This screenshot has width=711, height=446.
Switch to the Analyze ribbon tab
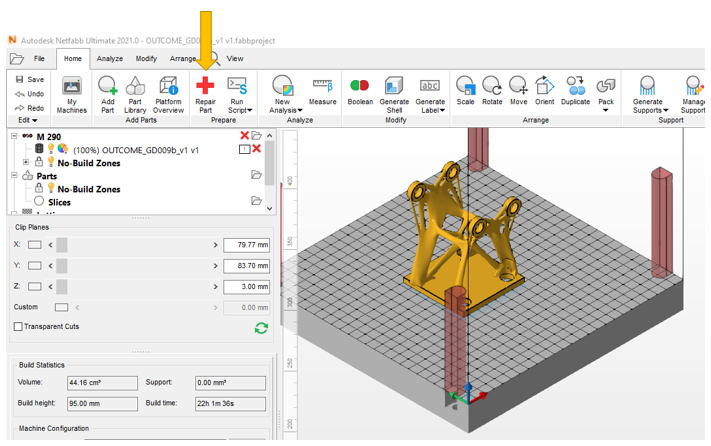coord(110,59)
